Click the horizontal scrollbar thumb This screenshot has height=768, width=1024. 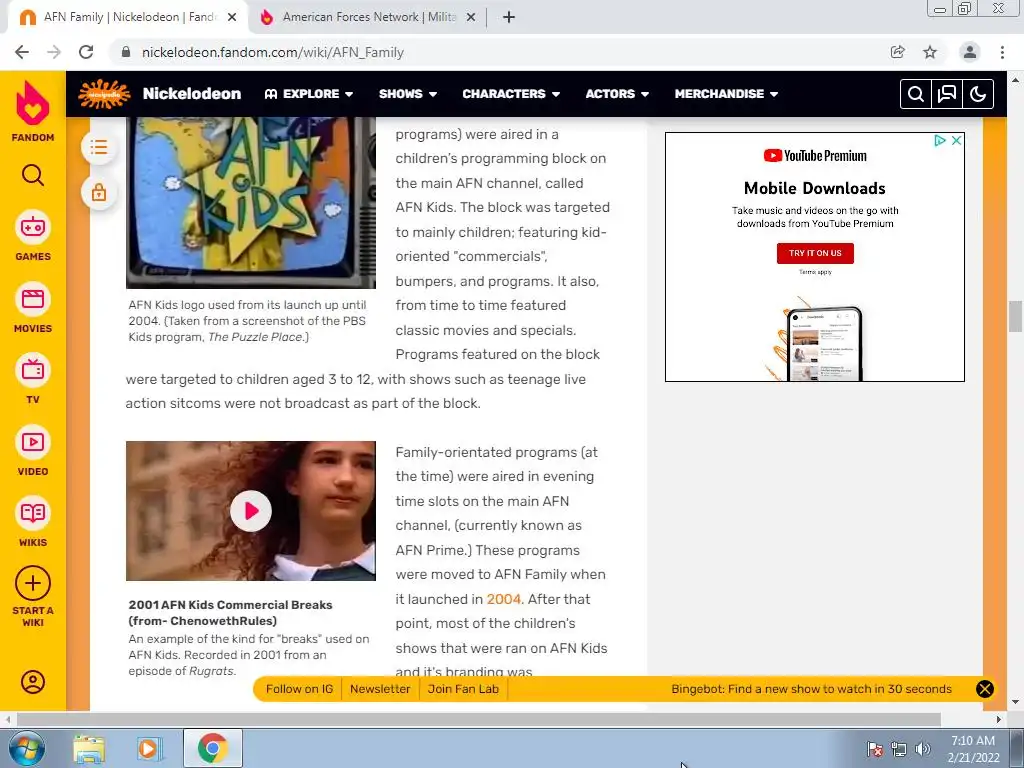(479, 720)
